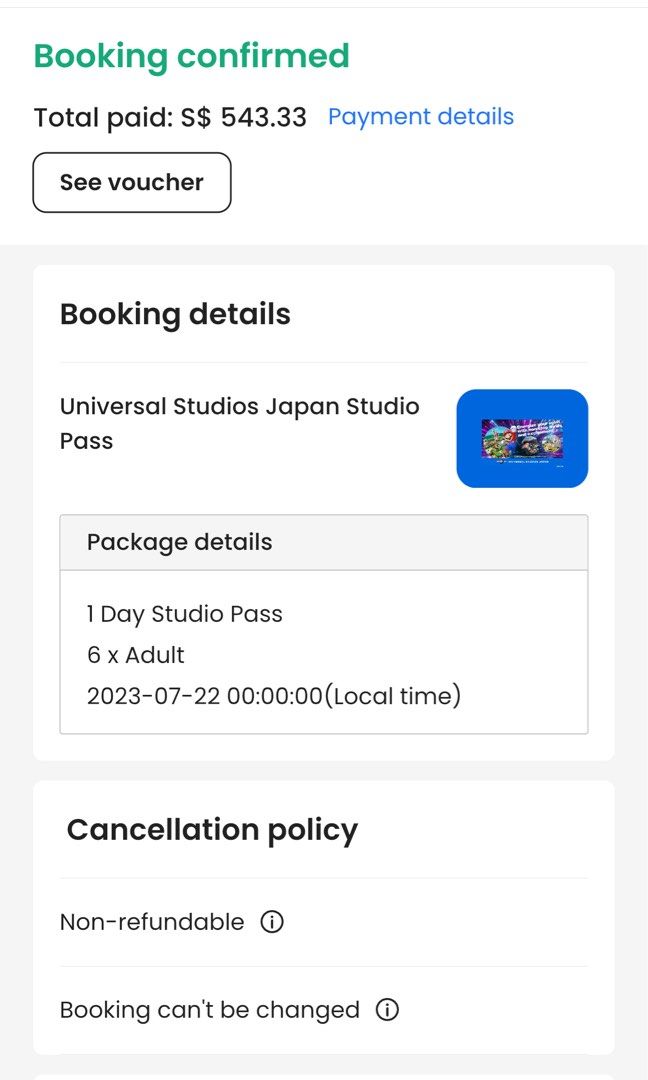648x1080 pixels.
Task: Open the Universal Studios Japan pass thumbnail image
Action: tap(522, 438)
